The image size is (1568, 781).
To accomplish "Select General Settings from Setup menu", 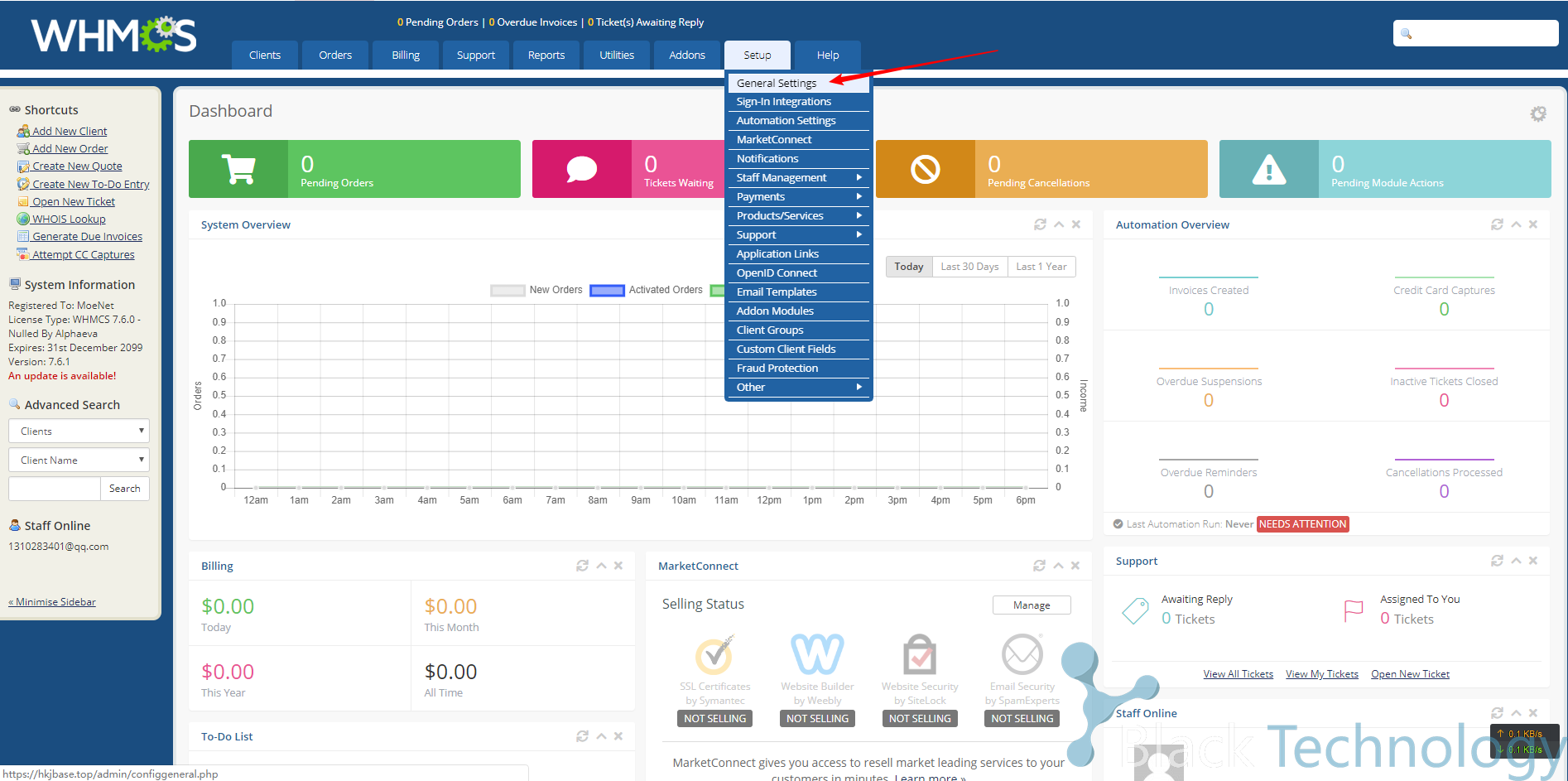I will 777,83.
